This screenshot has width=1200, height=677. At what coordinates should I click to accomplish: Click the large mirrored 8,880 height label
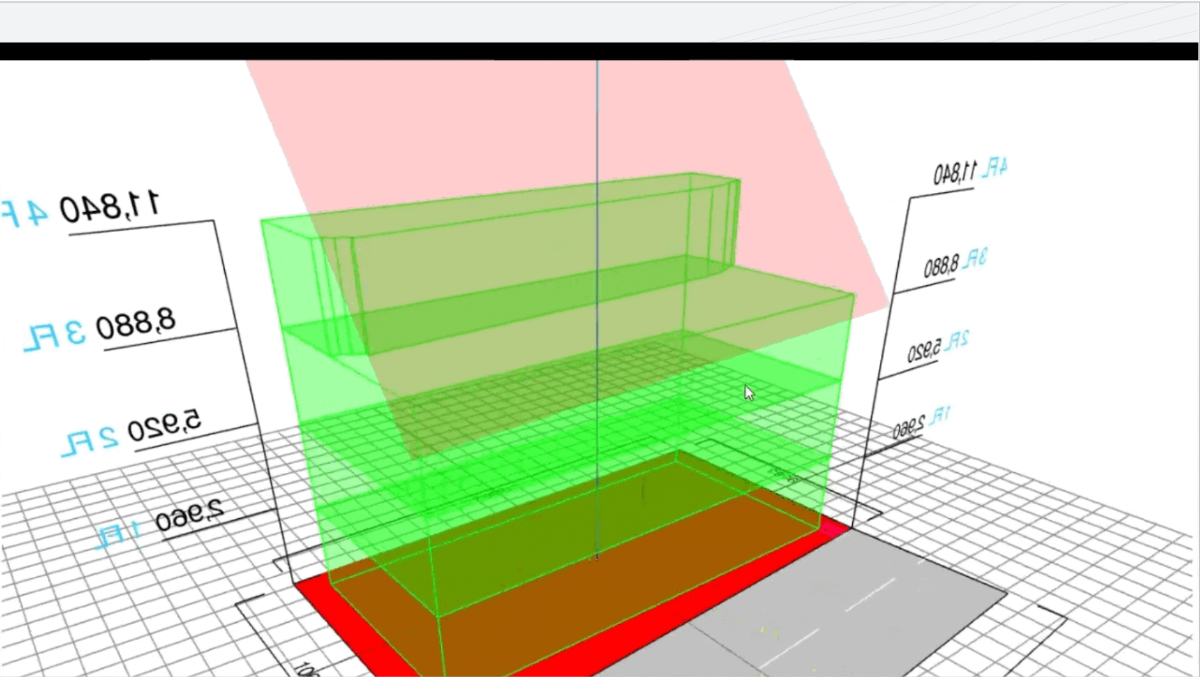(136, 324)
